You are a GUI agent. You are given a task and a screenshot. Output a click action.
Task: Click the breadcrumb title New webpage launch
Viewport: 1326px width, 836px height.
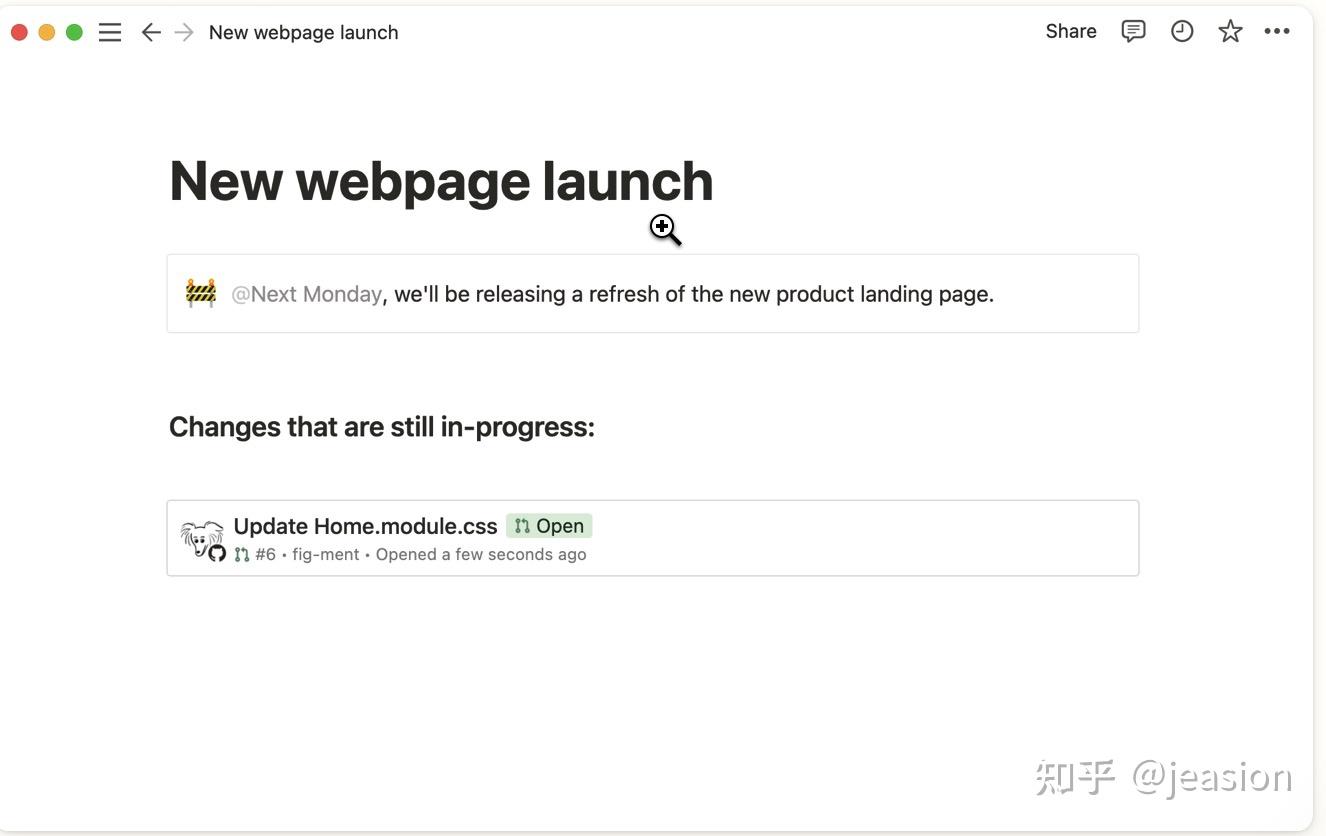303,33
